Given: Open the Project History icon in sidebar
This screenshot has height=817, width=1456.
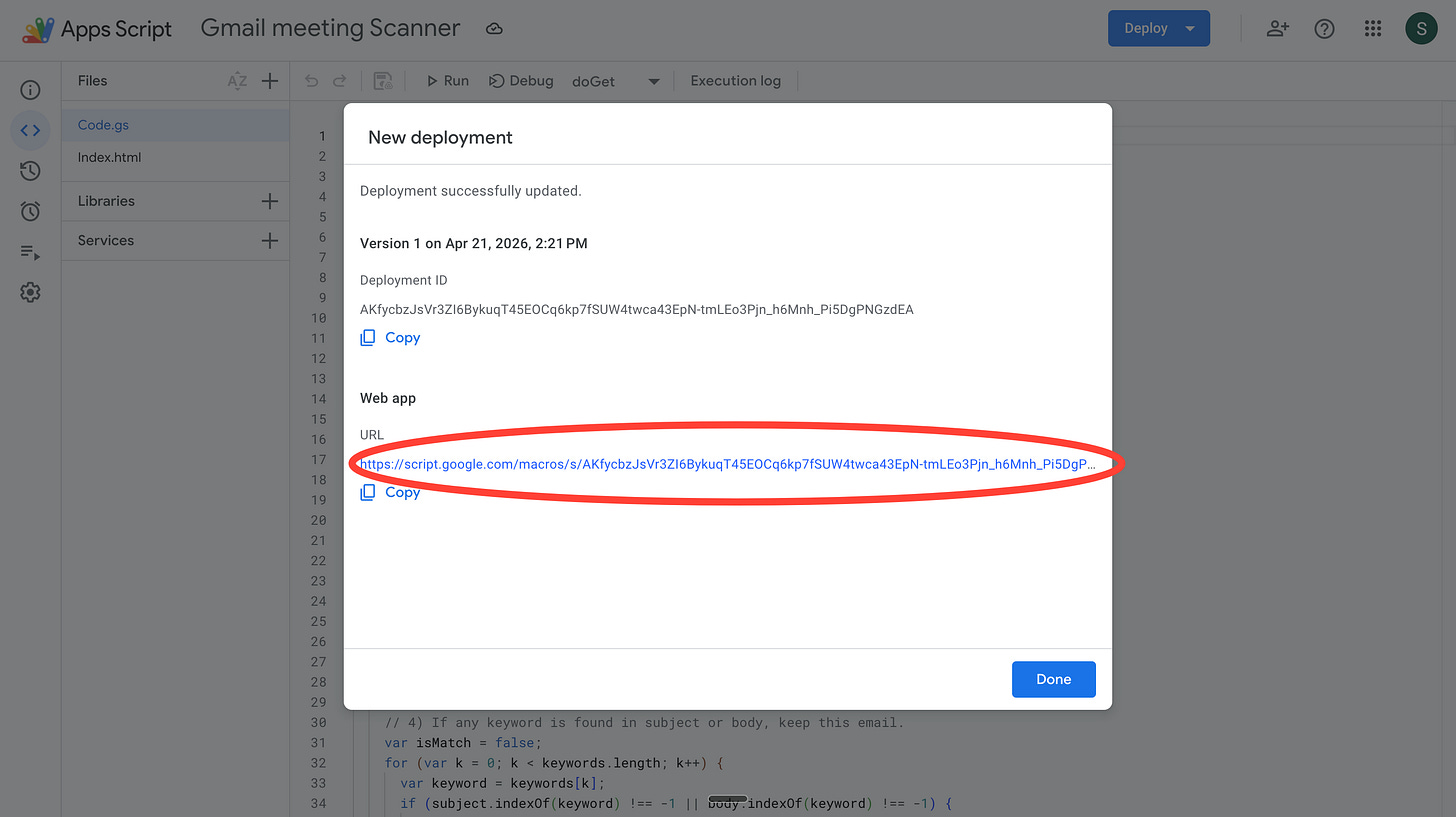Looking at the screenshot, I should click(x=30, y=171).
